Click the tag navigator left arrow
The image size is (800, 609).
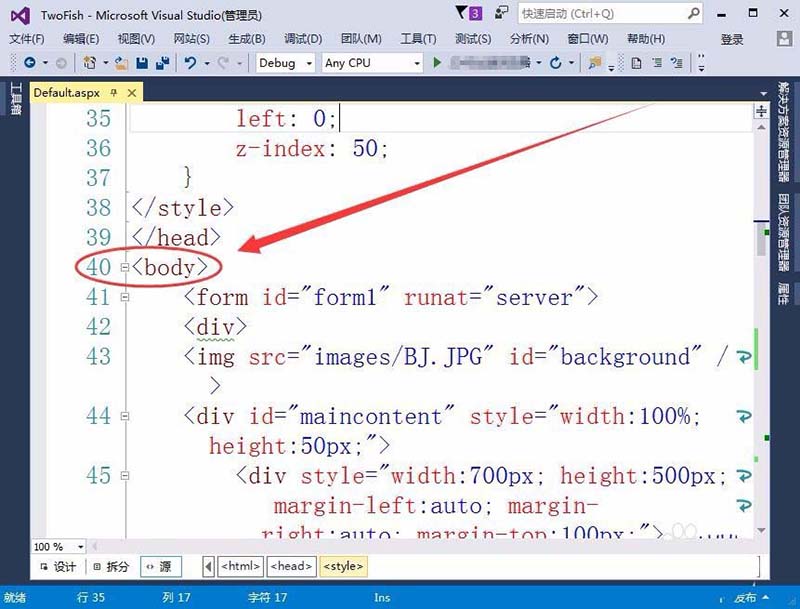click(208, 566)
